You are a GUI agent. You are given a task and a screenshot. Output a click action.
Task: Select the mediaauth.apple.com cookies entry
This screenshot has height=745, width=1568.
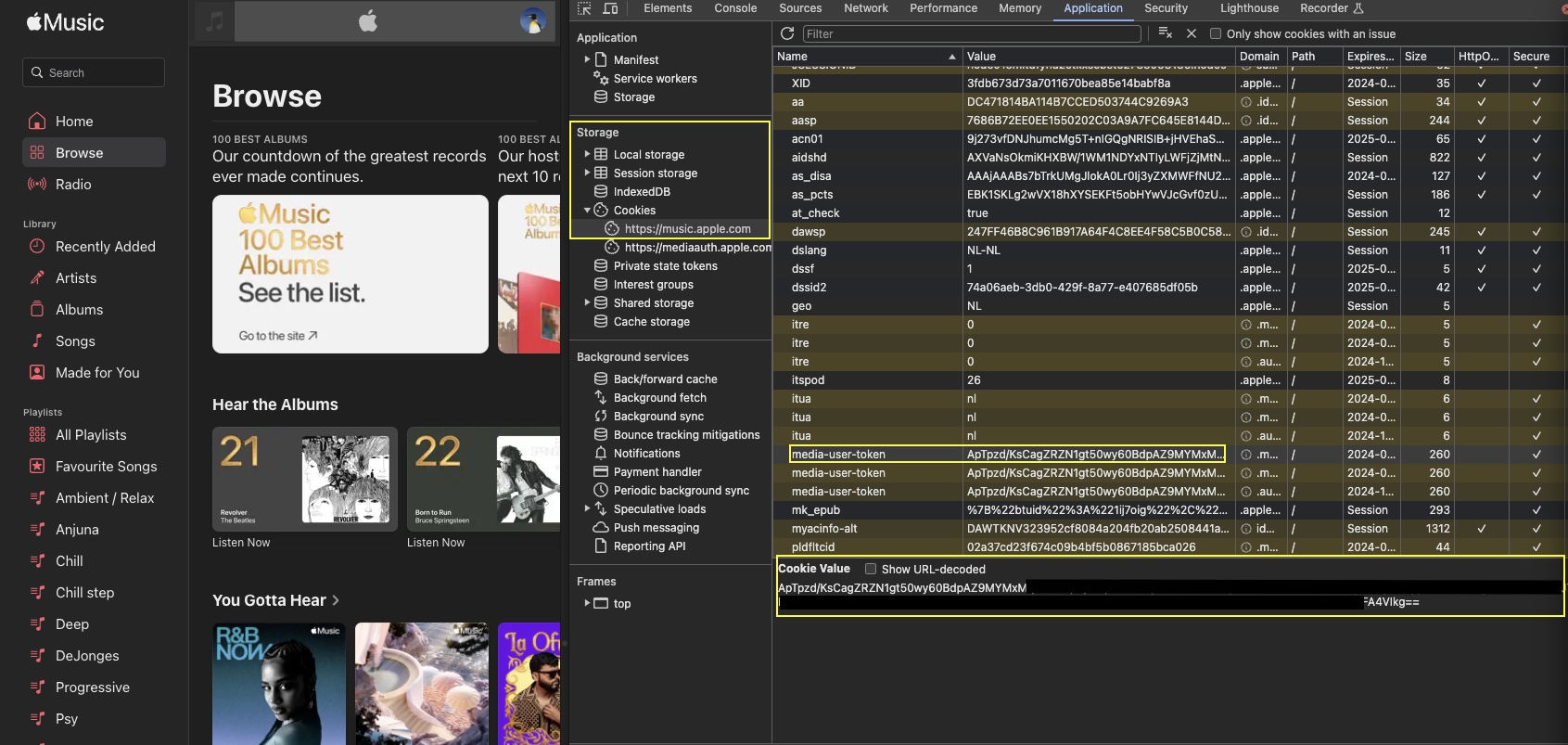coord(696,248)
